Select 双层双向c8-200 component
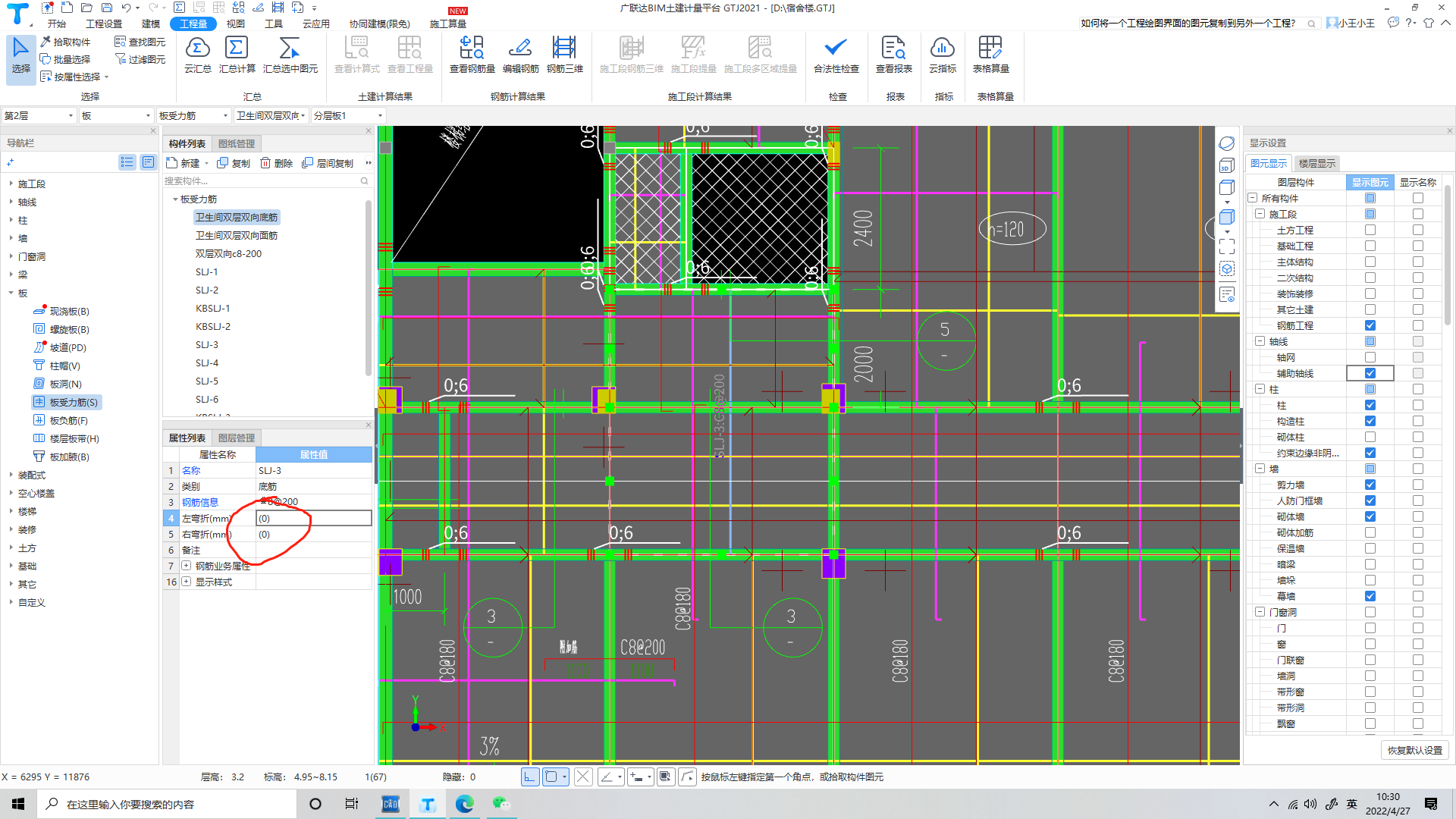The image size is (1456, 819). coord(228,253)
